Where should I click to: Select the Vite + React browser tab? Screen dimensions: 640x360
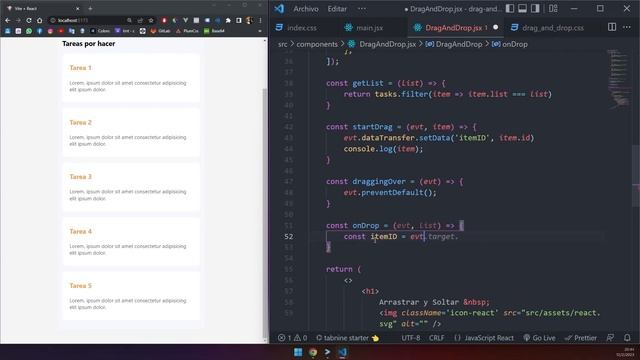(x=43, y=8)
